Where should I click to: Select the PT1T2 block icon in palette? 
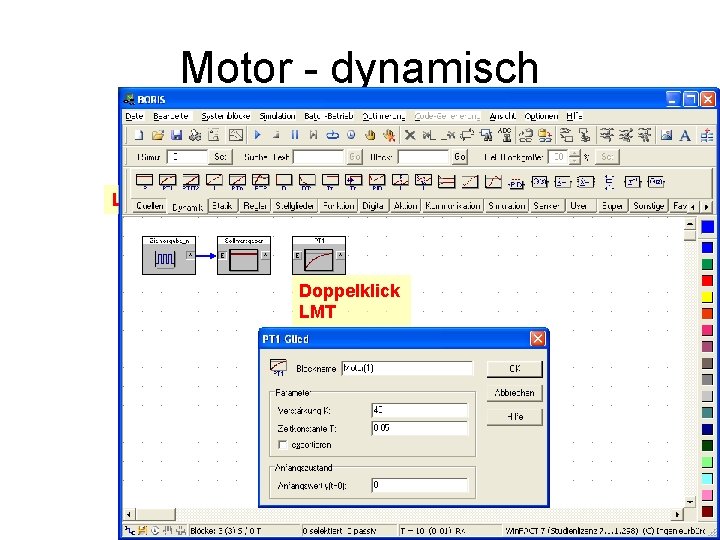[x=191, y=181]
